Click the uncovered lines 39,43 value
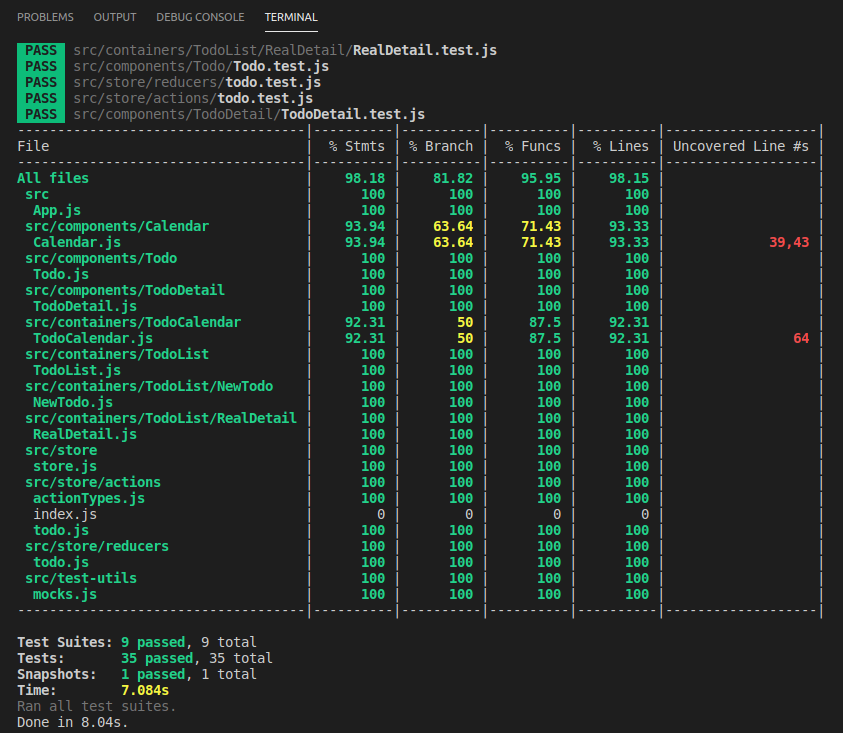The width and height of the screenshot is (843, 733). (x=789, y=243)
